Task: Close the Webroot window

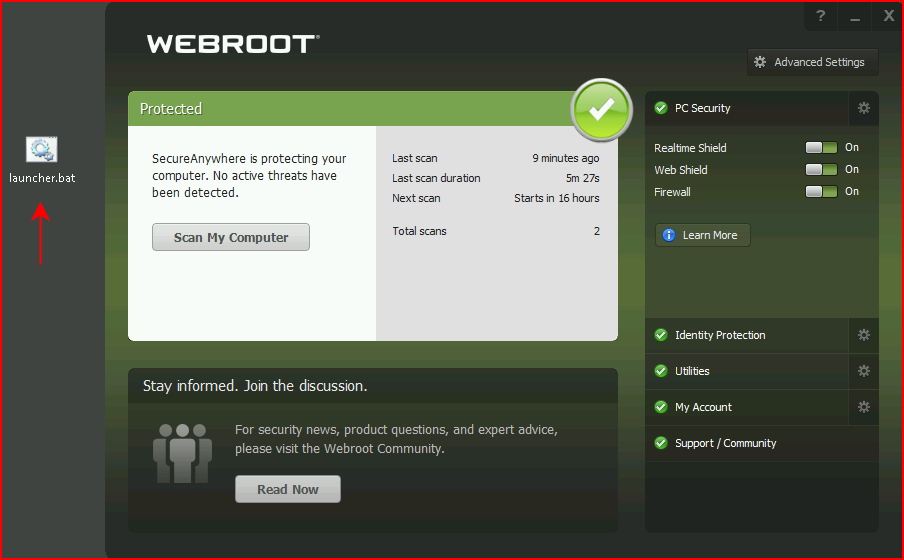Action: pos(889,16)
